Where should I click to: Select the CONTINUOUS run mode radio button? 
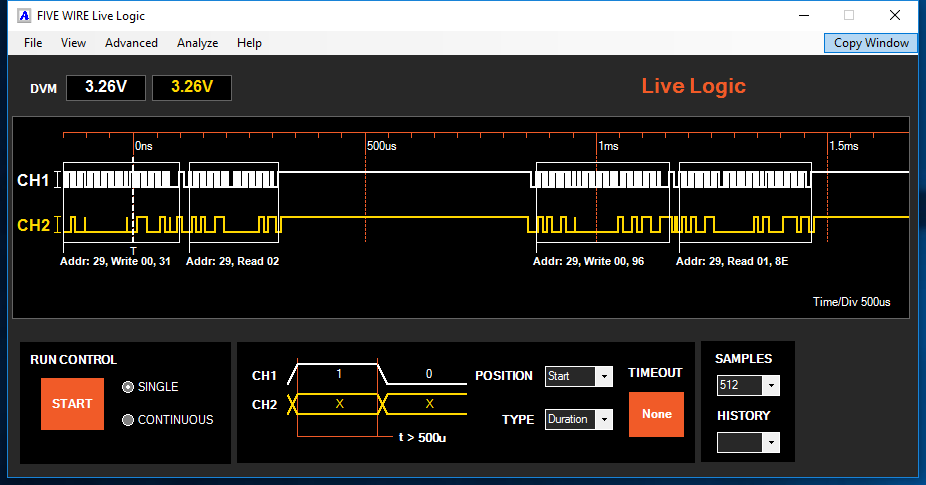pos(128,420)
